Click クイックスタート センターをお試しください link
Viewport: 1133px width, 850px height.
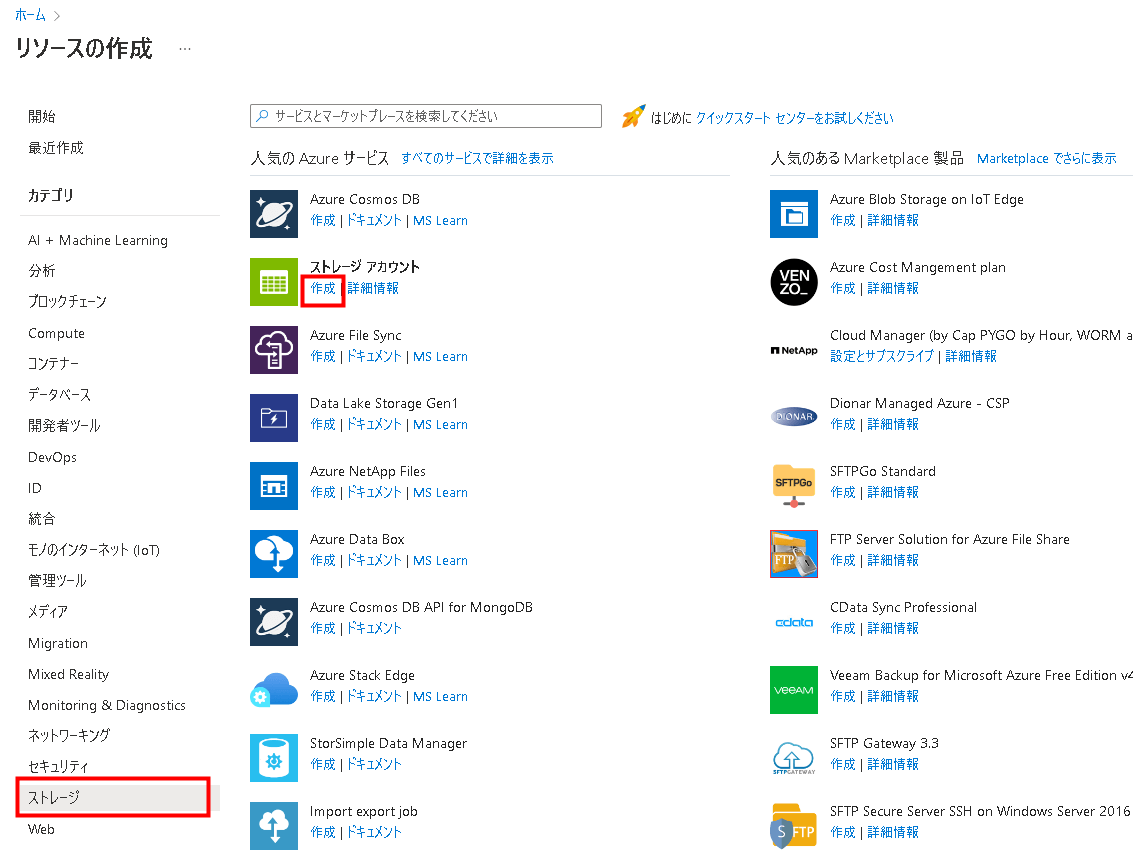click(x=794, y=118)
